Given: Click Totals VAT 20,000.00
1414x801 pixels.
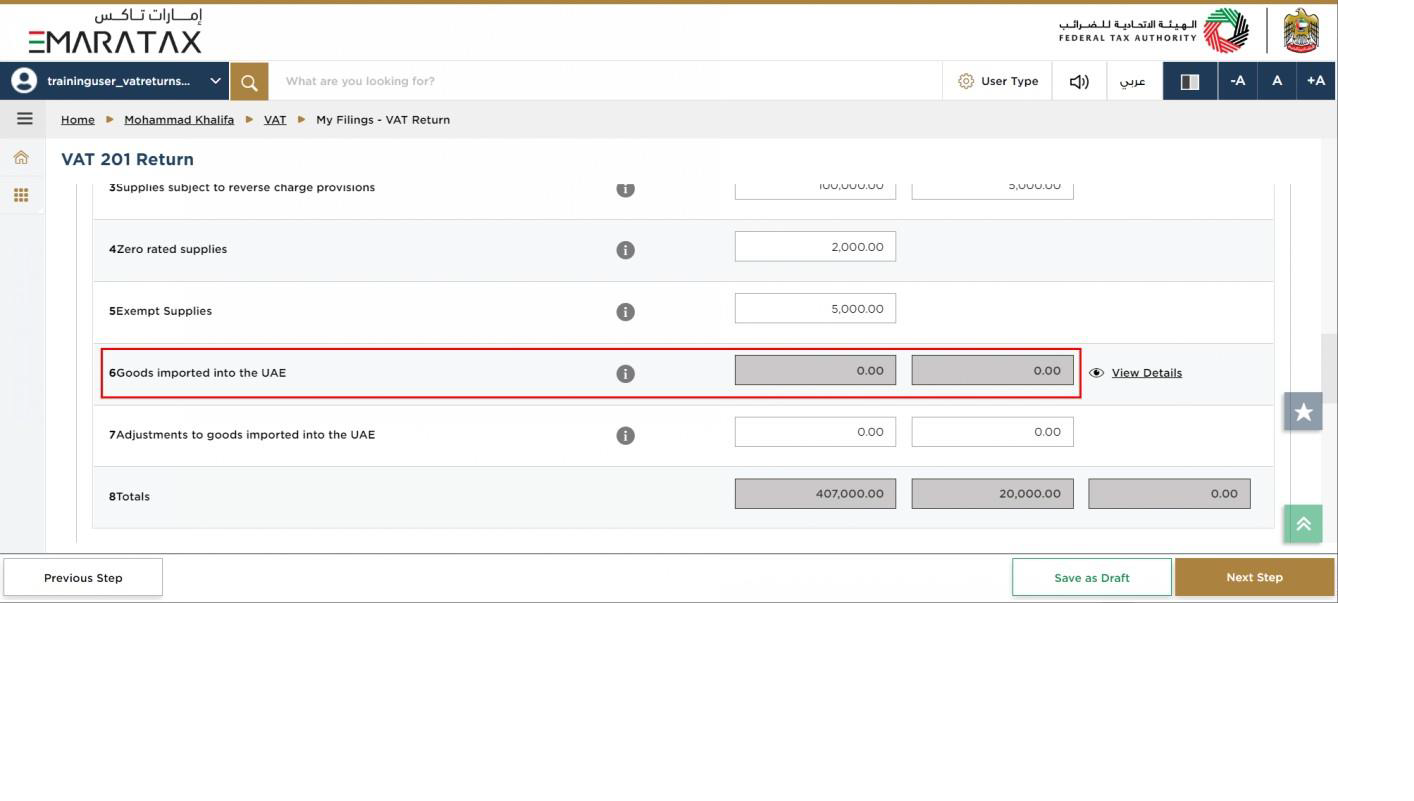Looking at the screenshot, I should 992,494.
